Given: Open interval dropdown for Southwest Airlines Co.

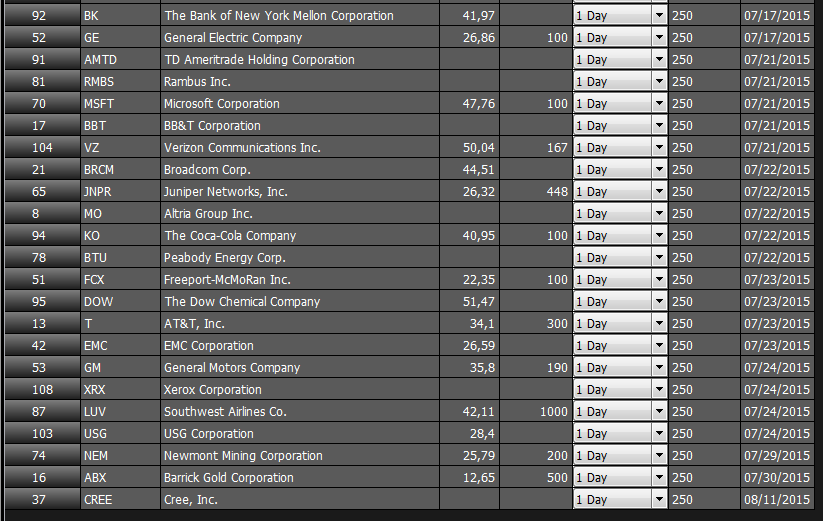Looking at the screenshot, I should pyautogui.click(x=659, y=412).
